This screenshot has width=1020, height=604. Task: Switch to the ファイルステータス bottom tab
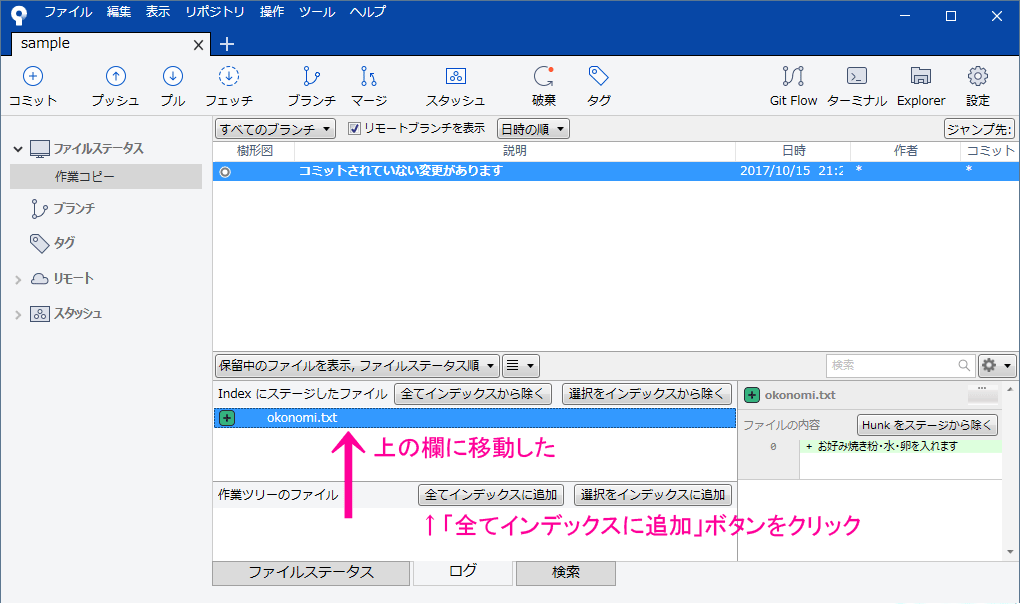(311, 573)
